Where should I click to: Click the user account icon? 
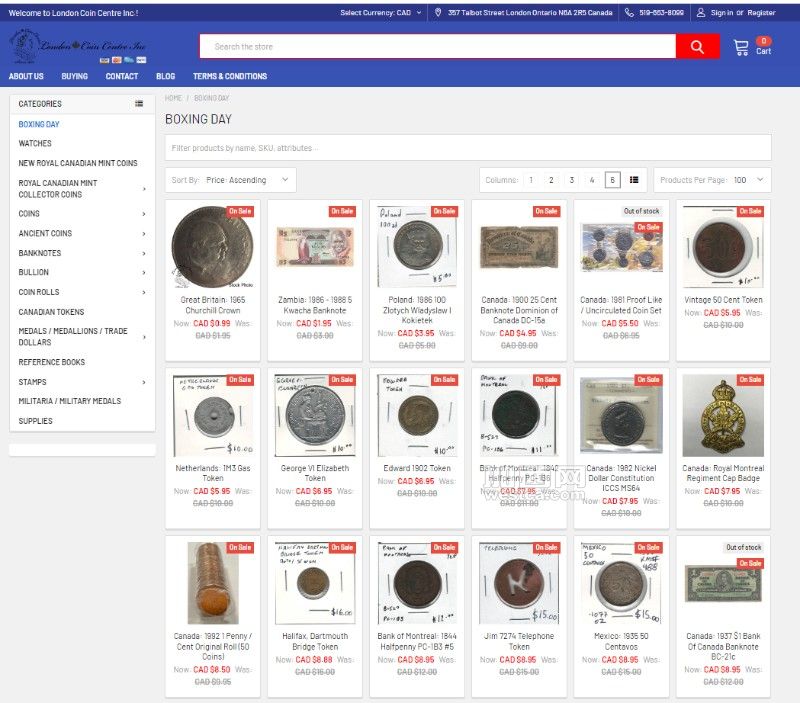(x=701, y=12)
